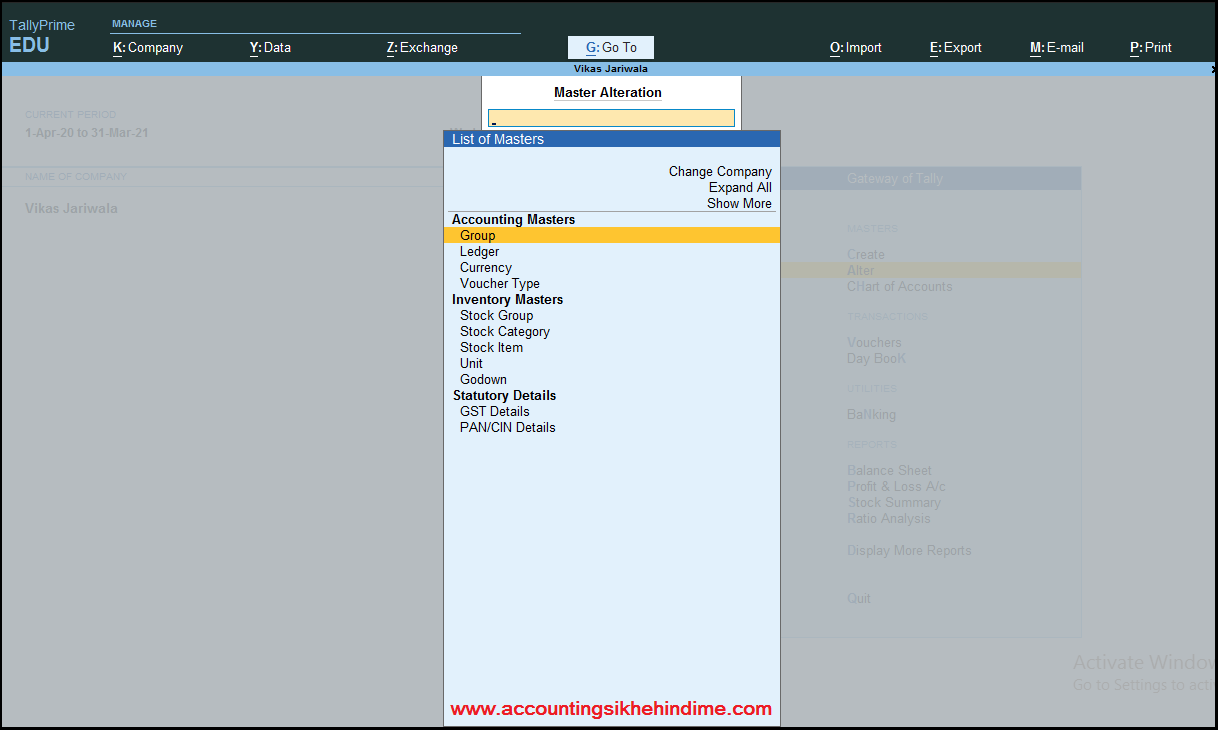Open Vouchers in Gateway of Tally
The width and height of the screenshot is (1218, 730).
874,342
